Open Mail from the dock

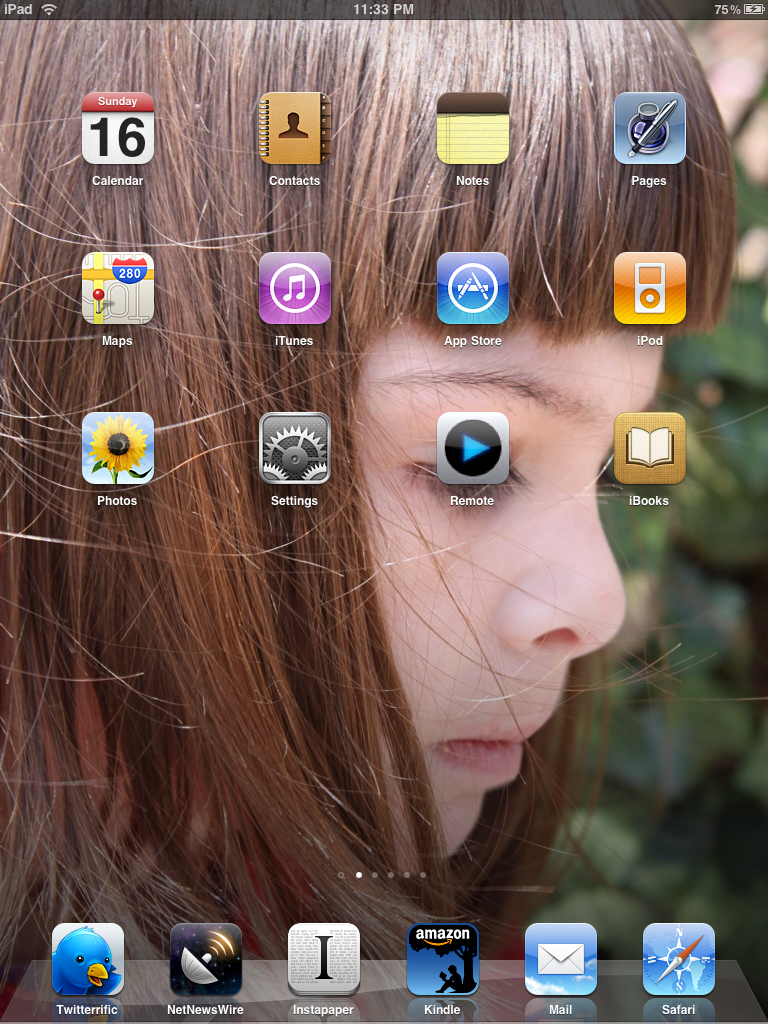pyautogui.click(x=560, y=960)
